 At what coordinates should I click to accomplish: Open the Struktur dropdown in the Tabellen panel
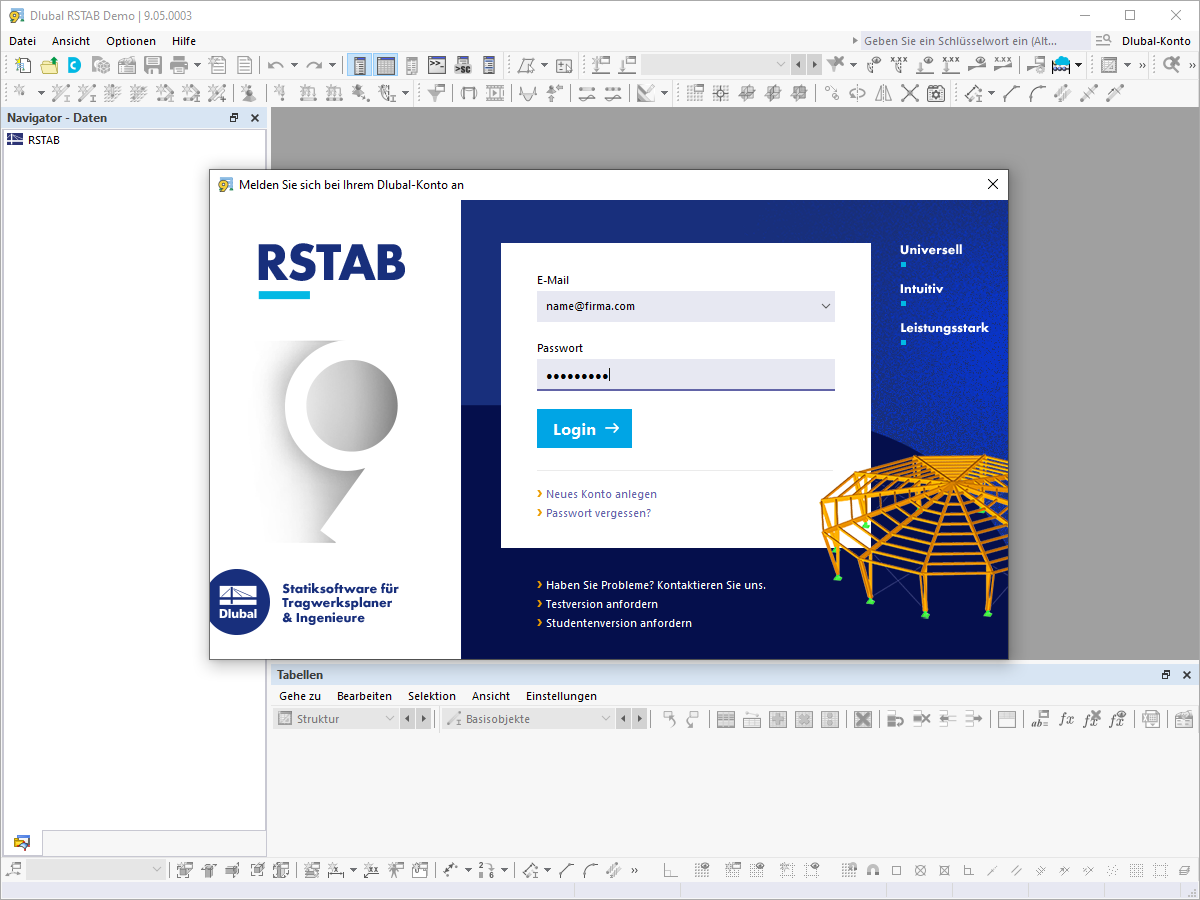pyautogui.click(x=393, y=718)
